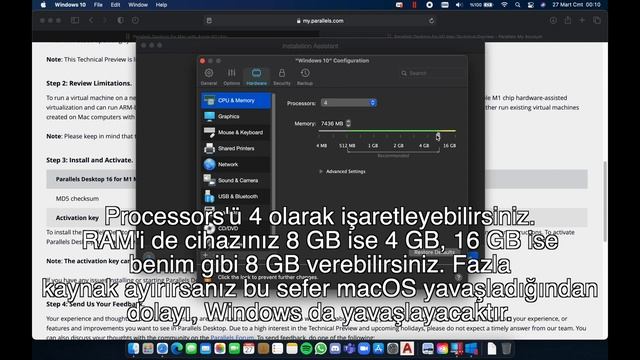The image size is (640, 360).
Task: Click the 4 GB memory slider label
Action: pyautogui.click(x=424, y=146)
